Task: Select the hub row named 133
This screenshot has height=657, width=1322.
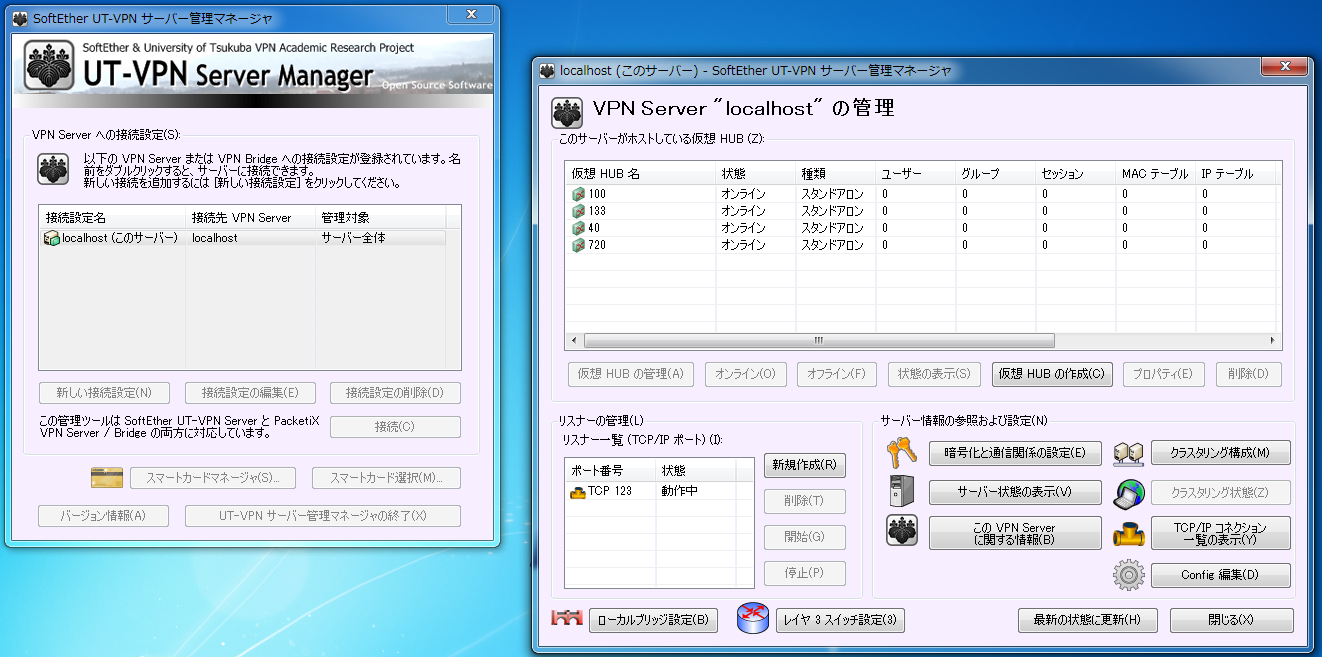Action: pos(922,211)
